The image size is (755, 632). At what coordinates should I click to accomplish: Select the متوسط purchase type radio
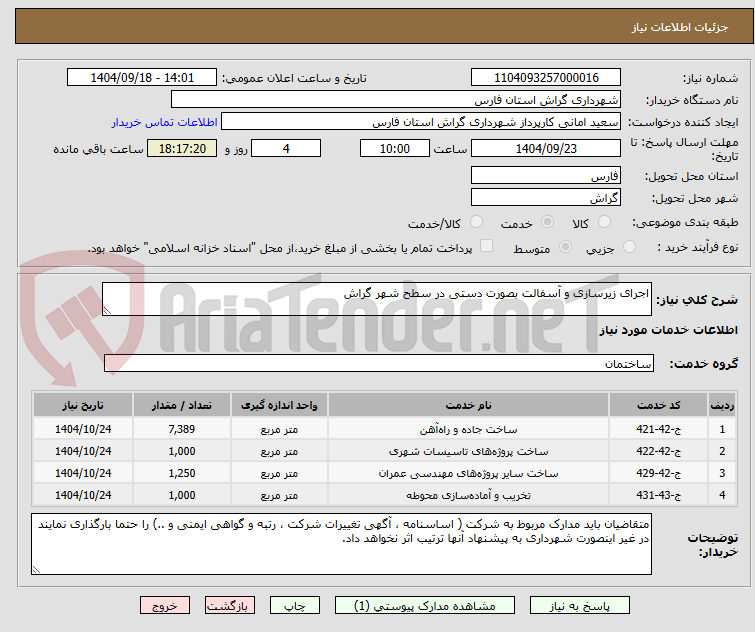[565, 247]
